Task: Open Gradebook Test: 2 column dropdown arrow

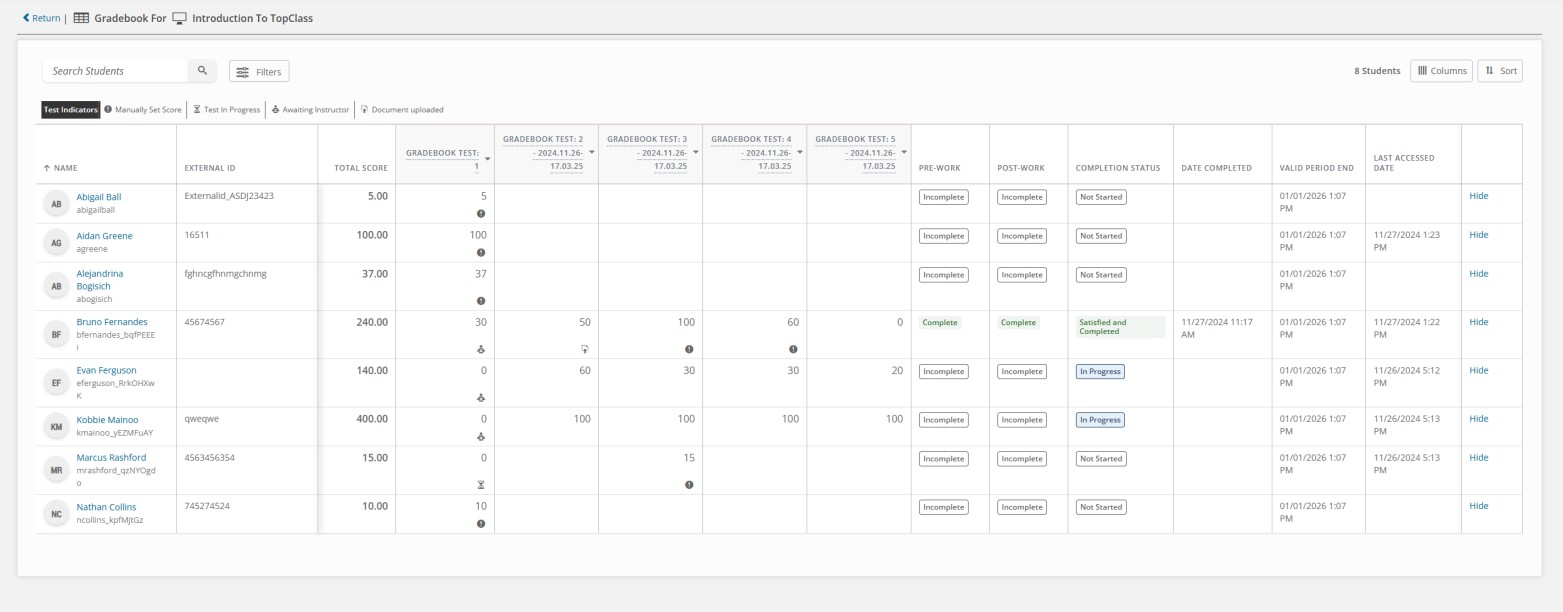Action: tap(592, 152)
